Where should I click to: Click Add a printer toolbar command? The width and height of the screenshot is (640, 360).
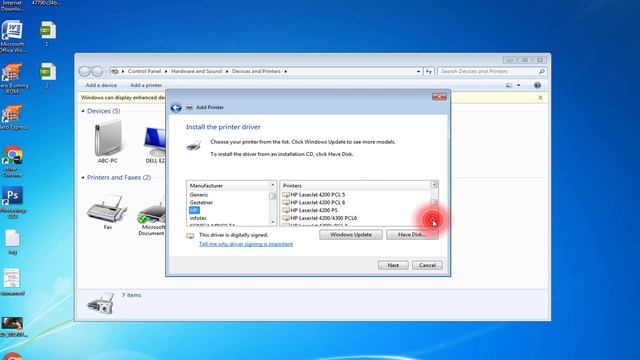(146, 85)
